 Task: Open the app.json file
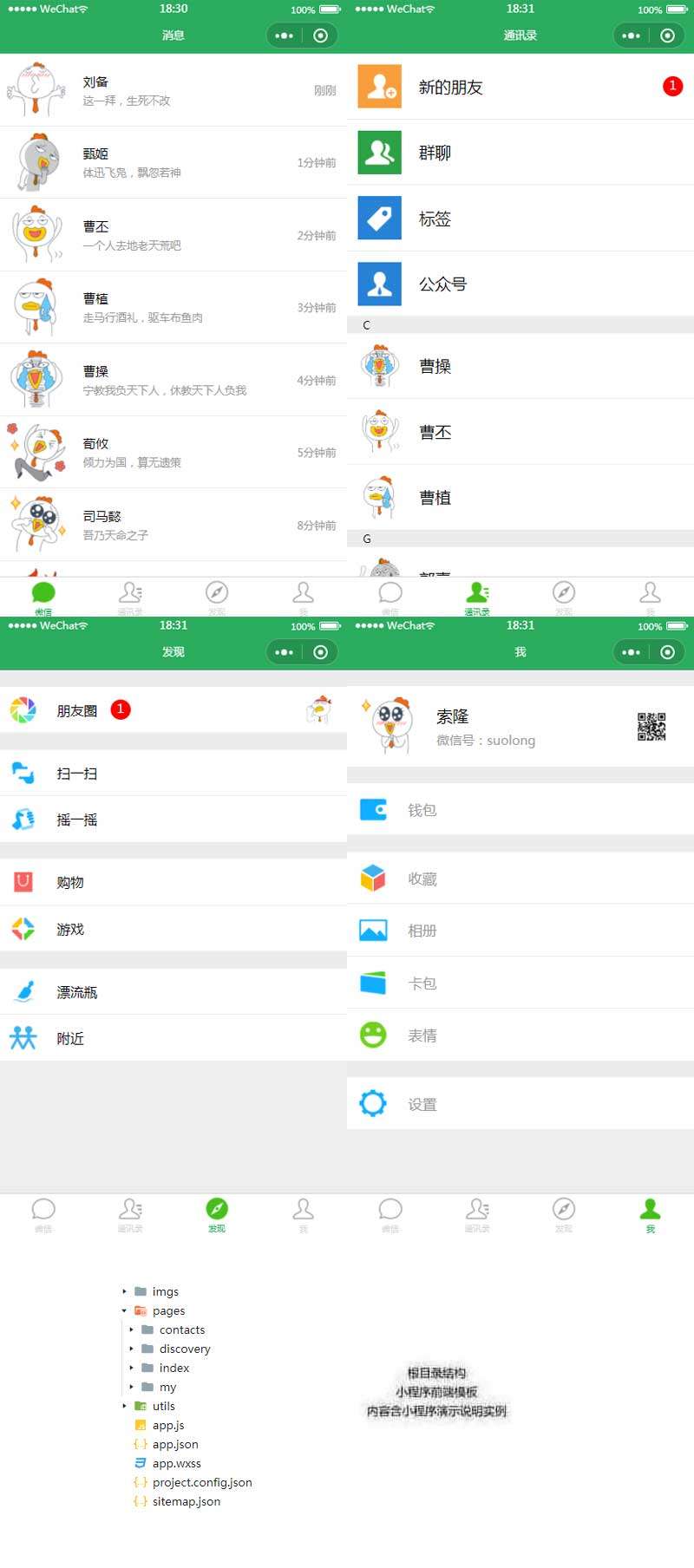click(175, 1444)
